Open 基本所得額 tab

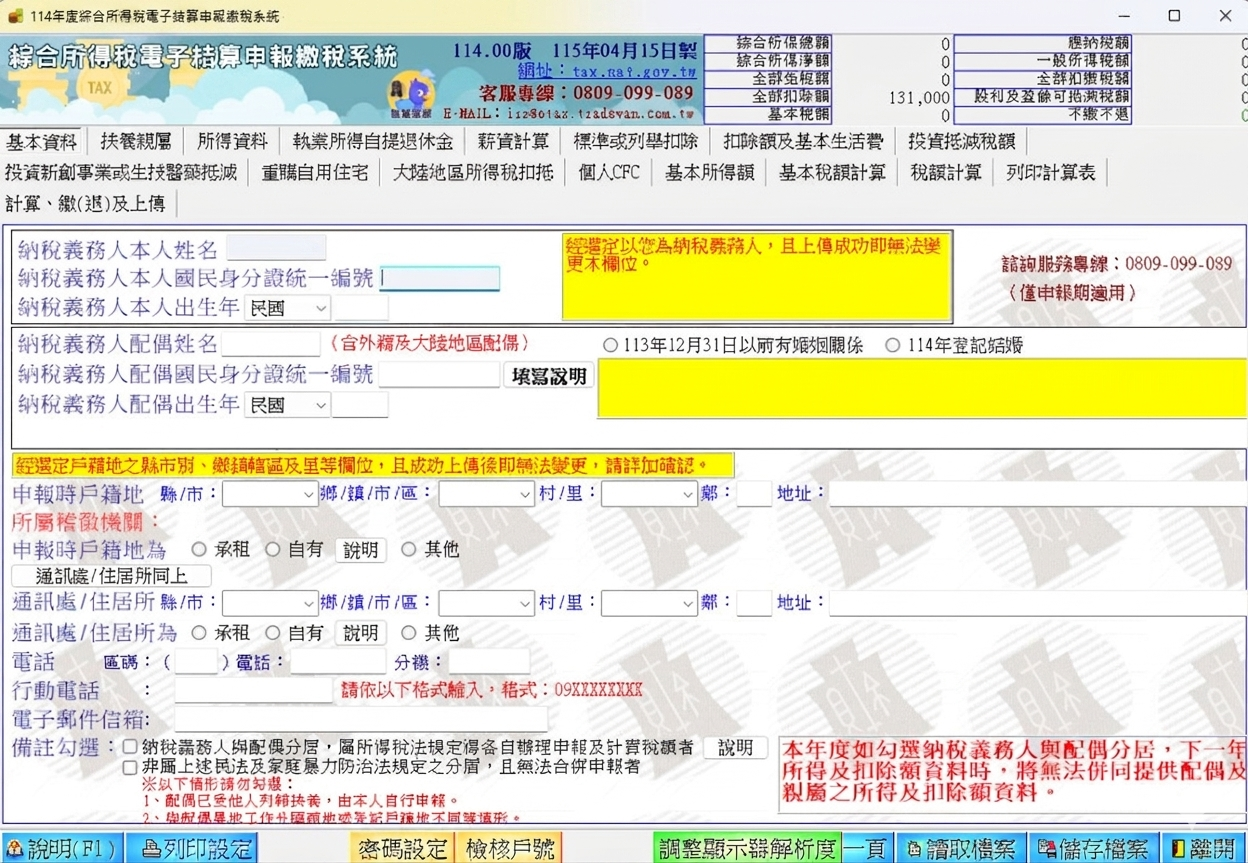710,172
